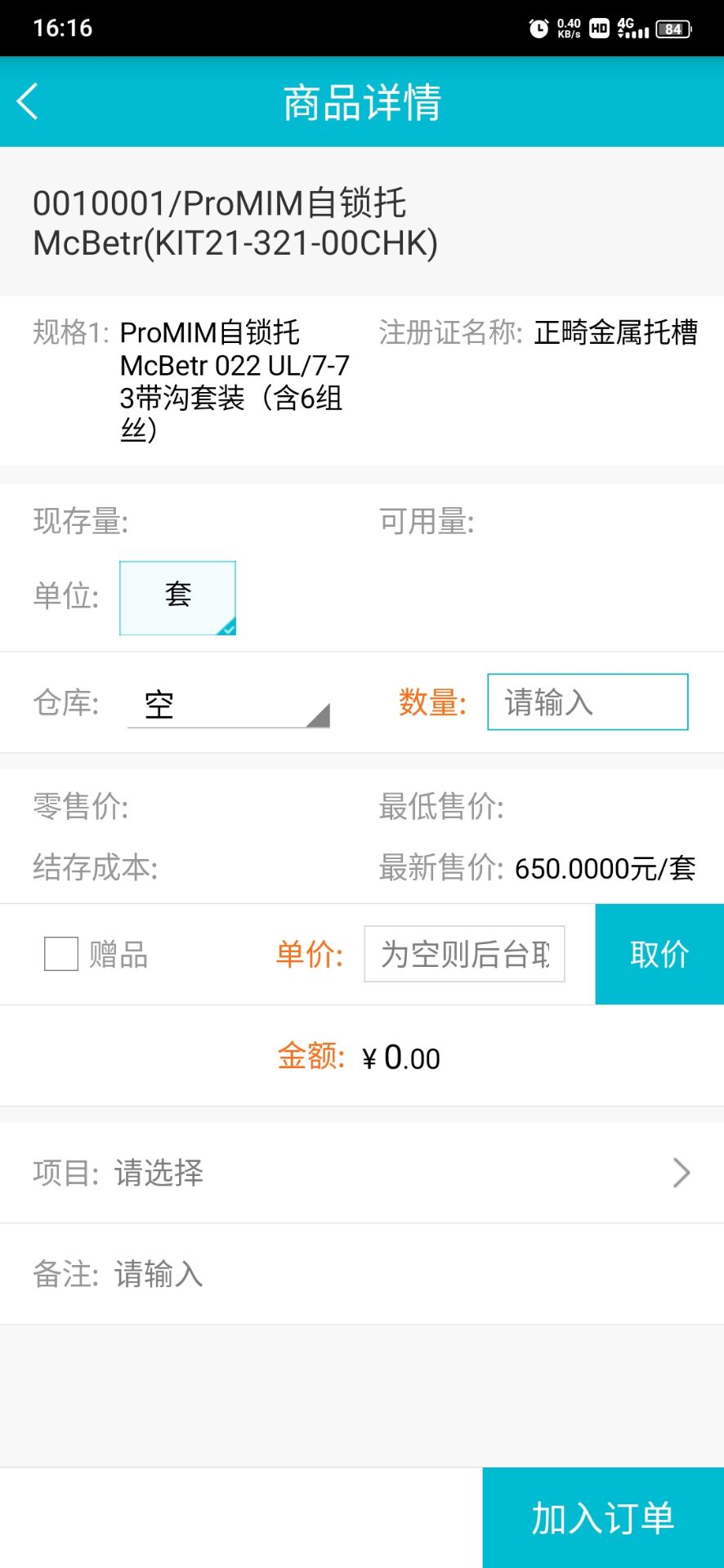The height and width of the screenshot is (1568, 724).
Task: Expand 项目 selection via chevron
Action: 682,1173
